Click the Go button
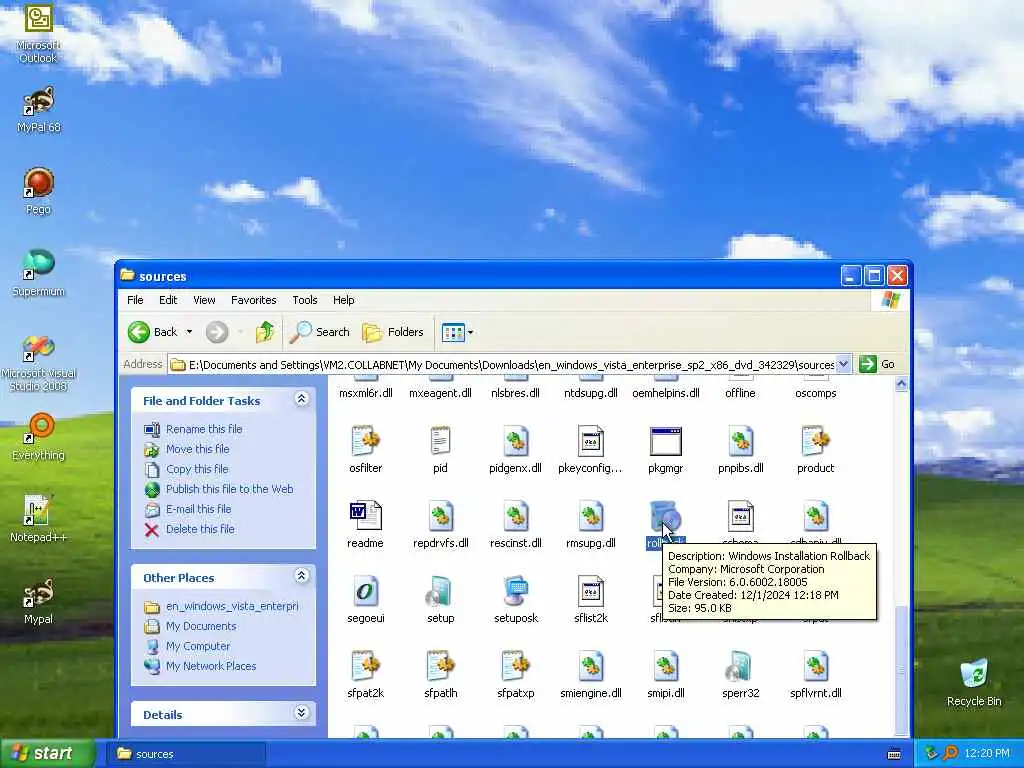 coord(877,364)
